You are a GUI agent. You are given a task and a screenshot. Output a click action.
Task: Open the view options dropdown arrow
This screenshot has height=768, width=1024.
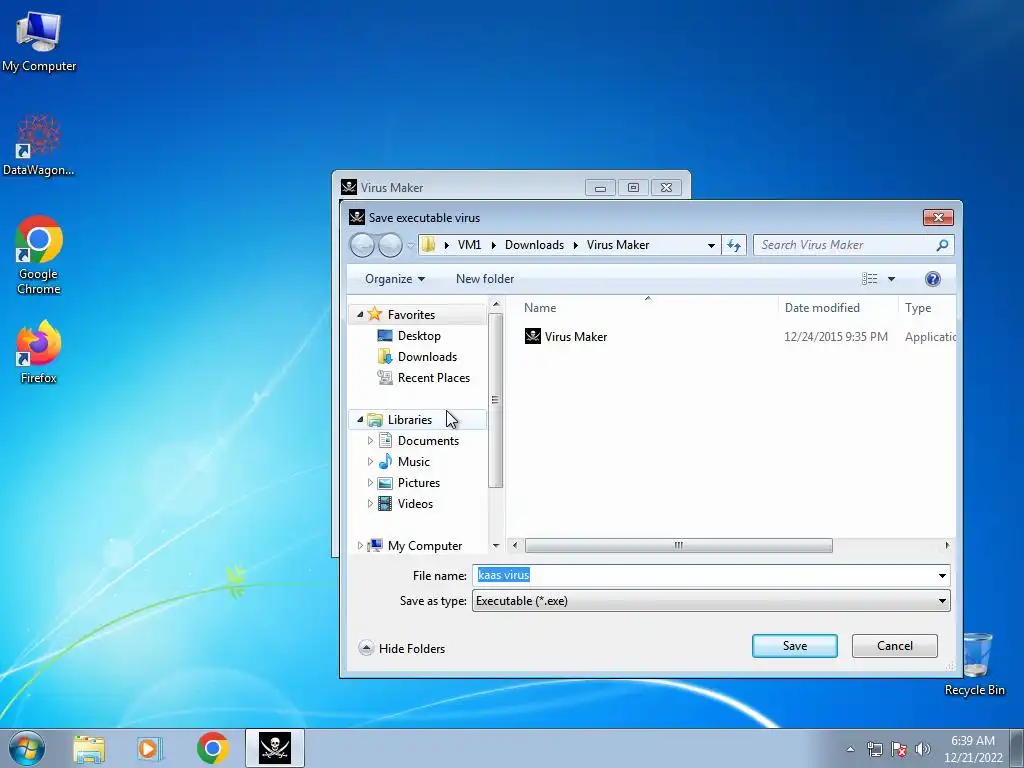click(891, 279)
